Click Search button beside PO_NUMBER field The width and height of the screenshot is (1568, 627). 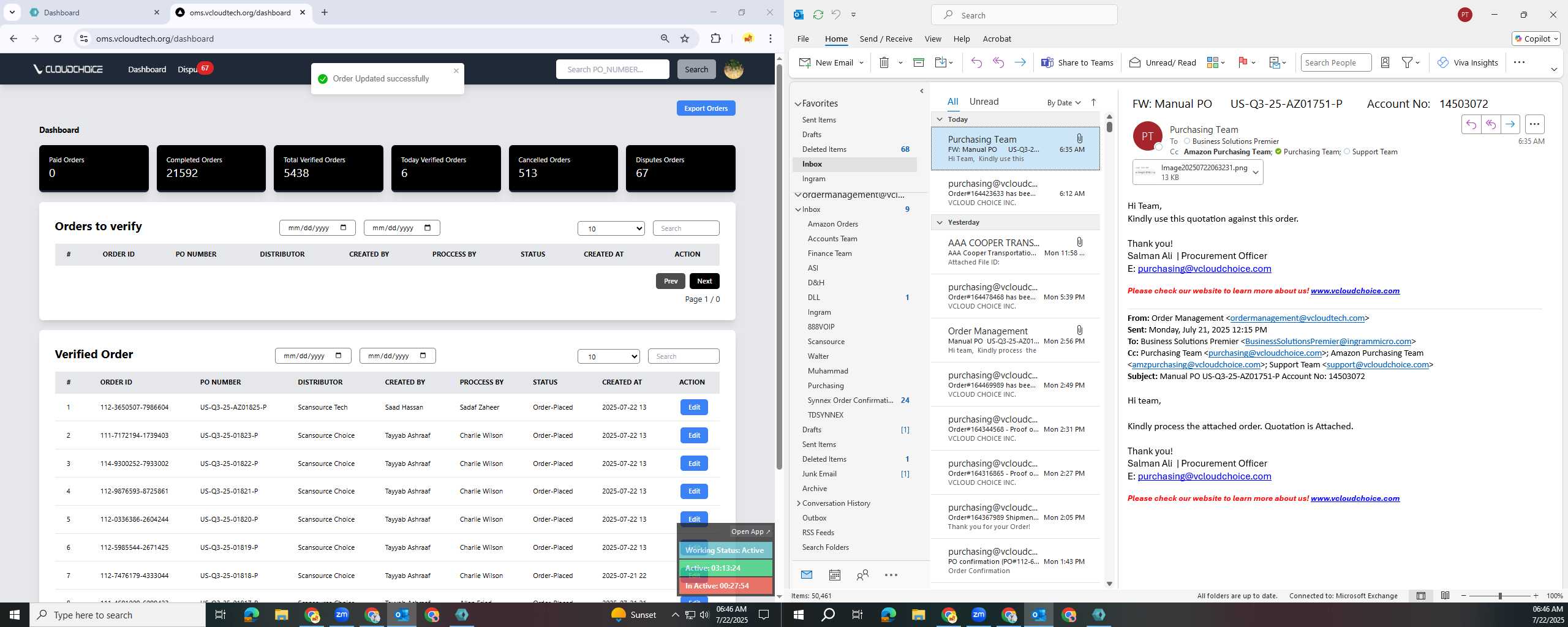click(x=696, y=69)
